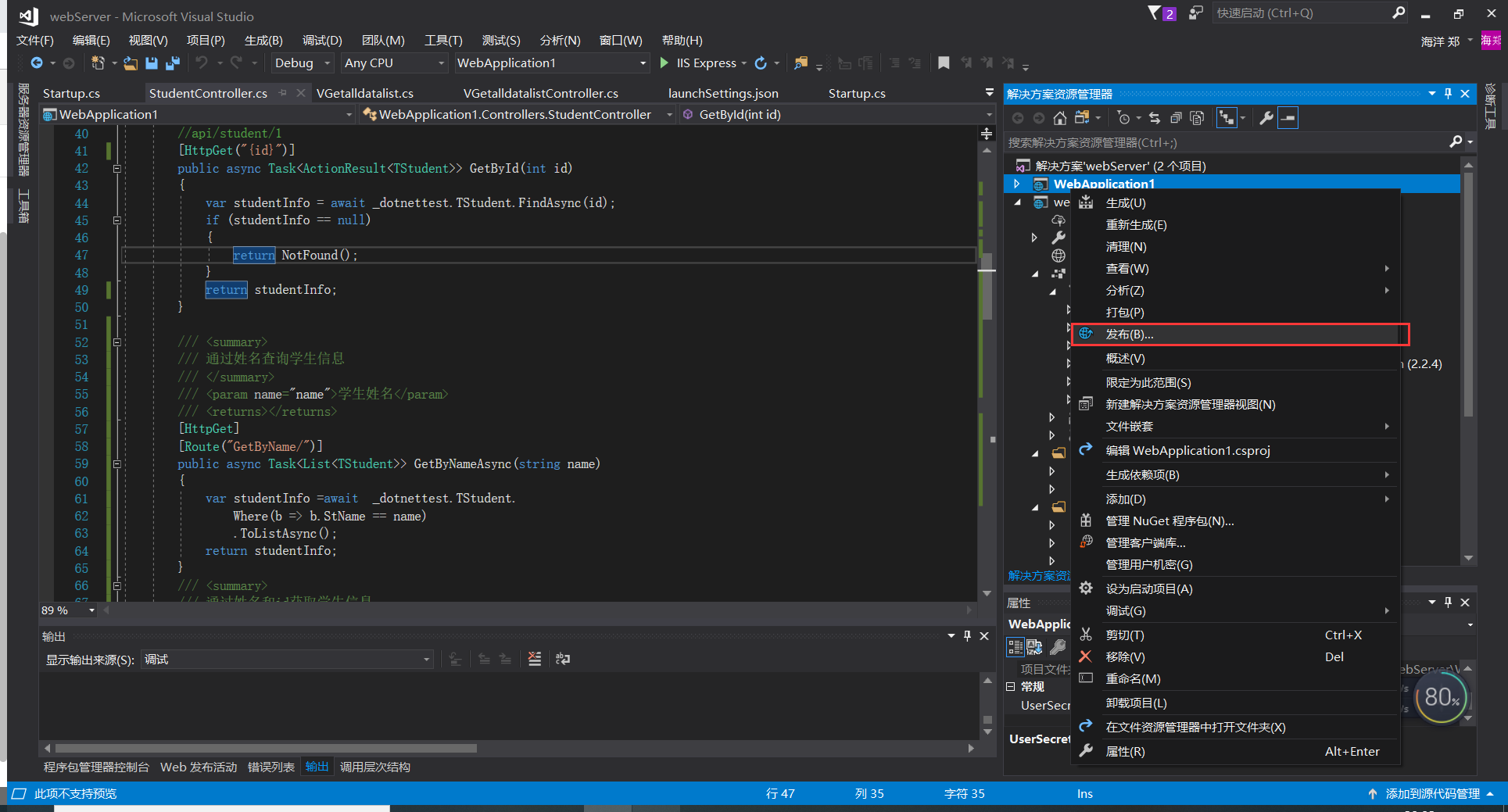Pin the StudentController.cs tab
This screenshot has width=1508, height=812.
283,93
